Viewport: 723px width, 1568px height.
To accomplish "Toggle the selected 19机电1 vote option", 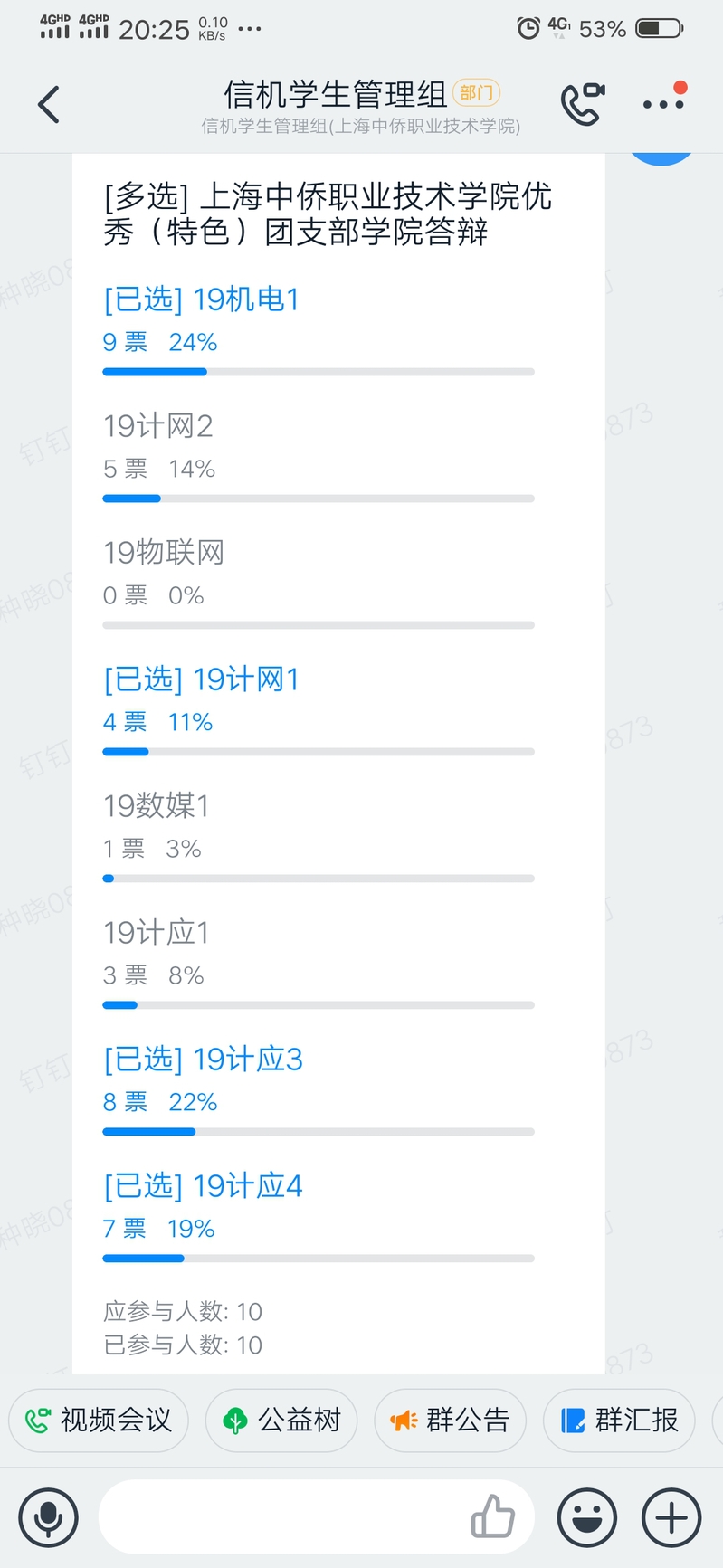I will 201,299.
